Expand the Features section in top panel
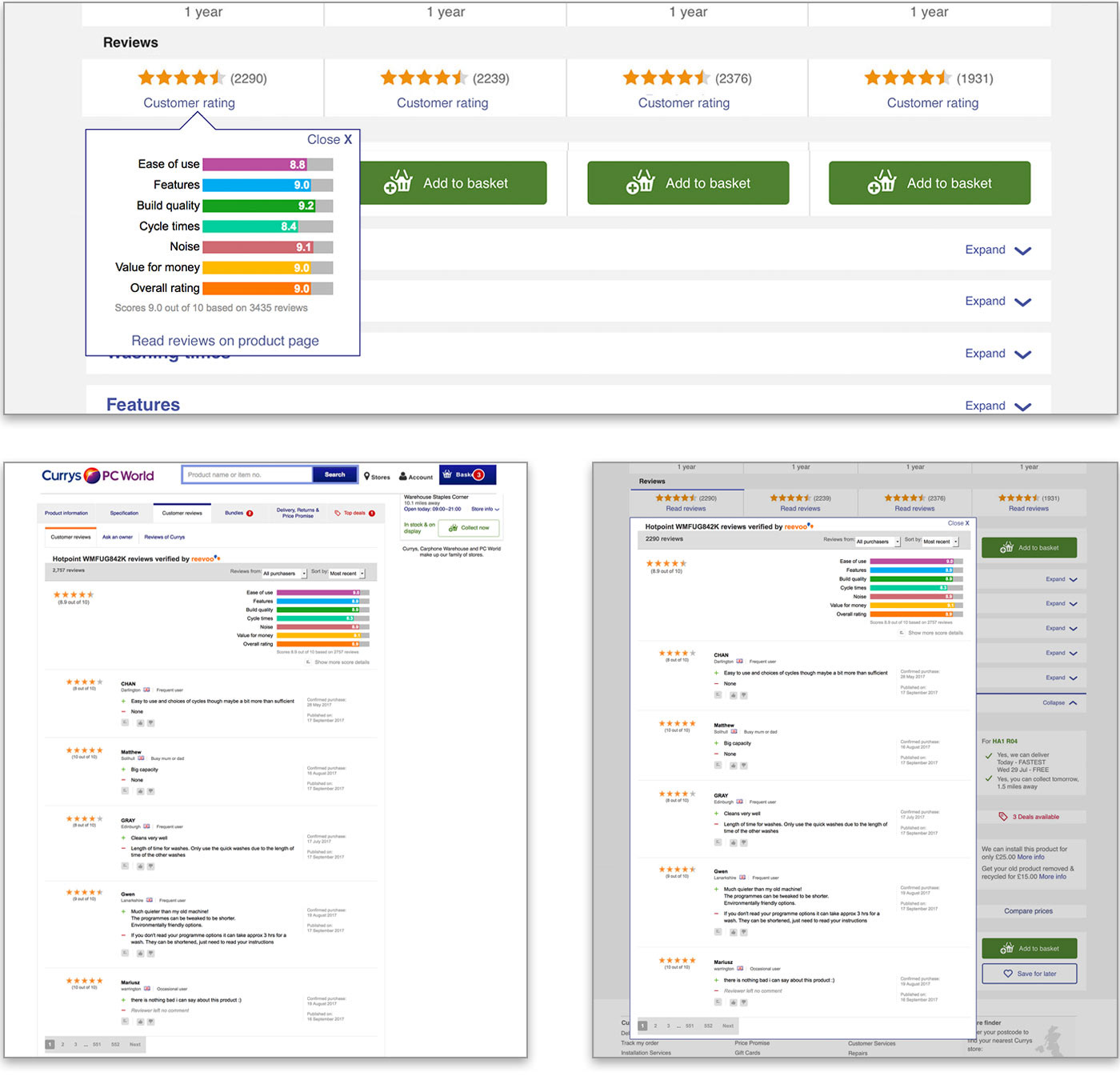1120x1092 pixels. tap(998, 406)
